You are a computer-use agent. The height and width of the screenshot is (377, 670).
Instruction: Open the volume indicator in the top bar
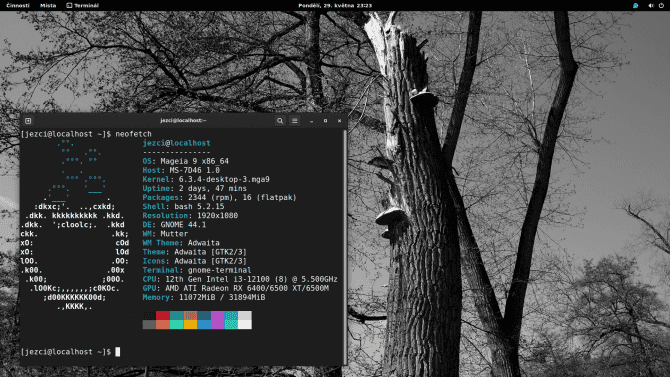coord(651,6)
